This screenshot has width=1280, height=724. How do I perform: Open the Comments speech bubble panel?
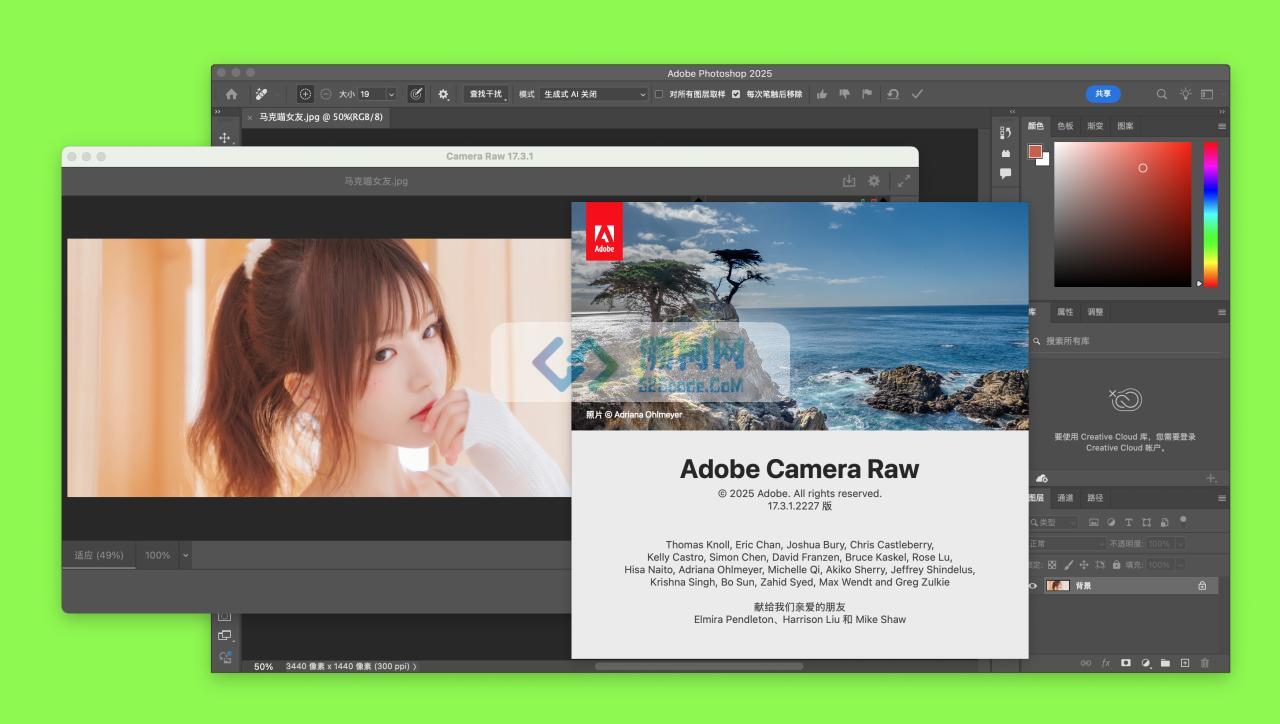click(1006, 173)
